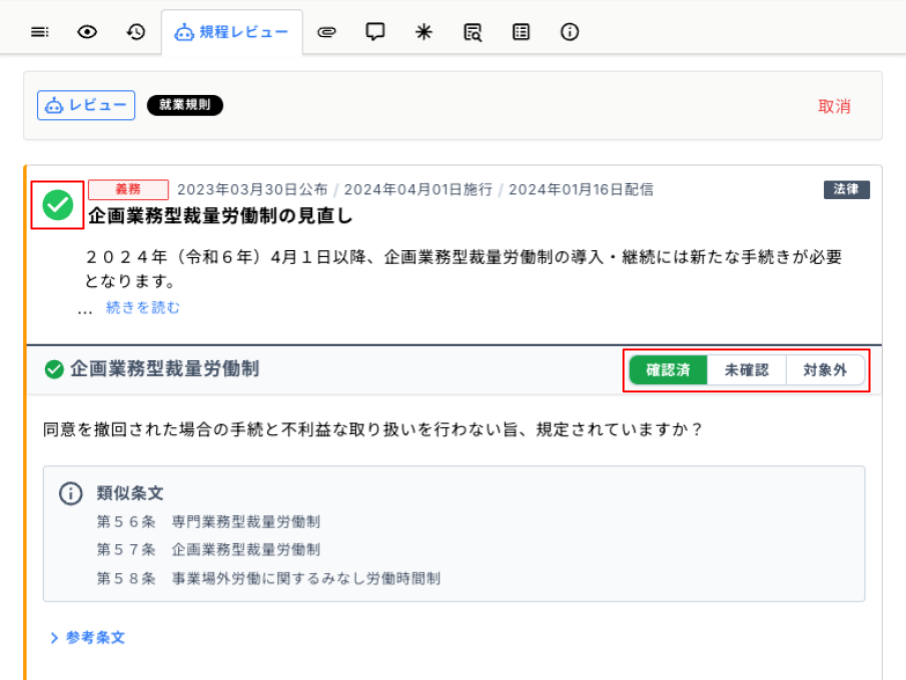The width and height of the screenshot is (906, 680).
Task: Click the レビュー robot button
Action: (x=86, y=105)
